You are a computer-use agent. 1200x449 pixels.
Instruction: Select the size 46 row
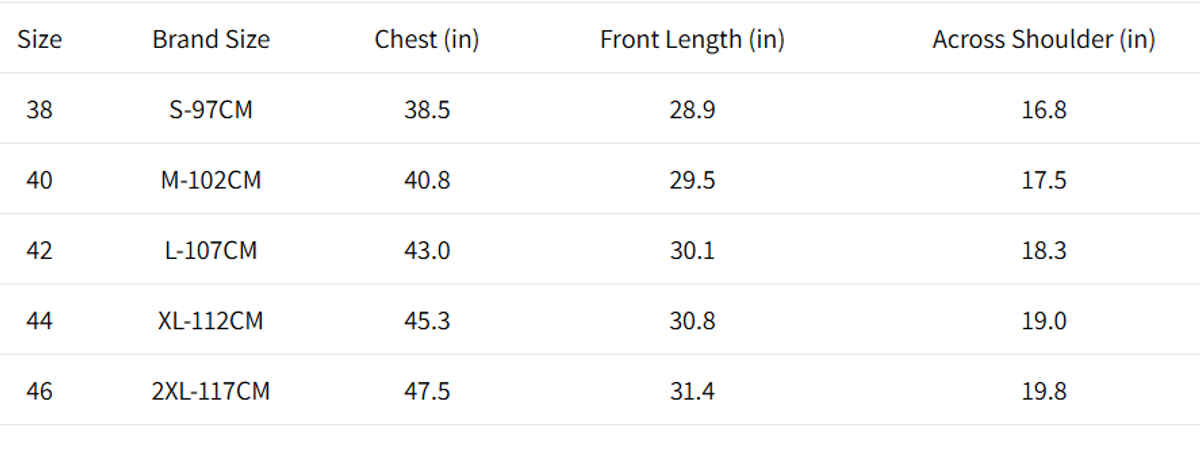point(40,391)
